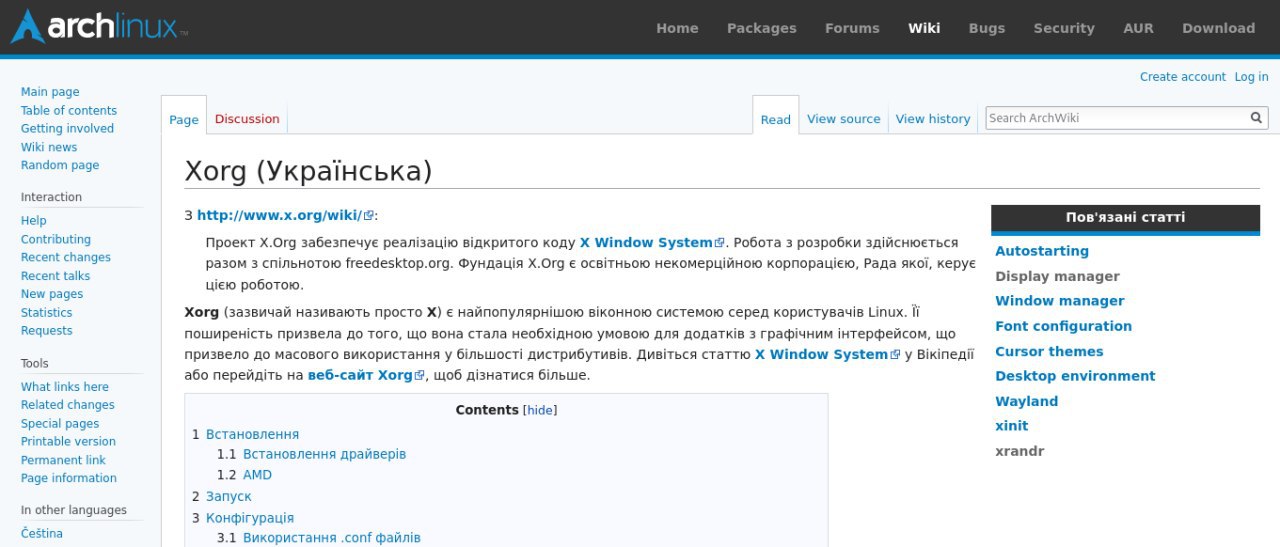
Task: Switch to the Discussion tab
Action: [247, 119]
